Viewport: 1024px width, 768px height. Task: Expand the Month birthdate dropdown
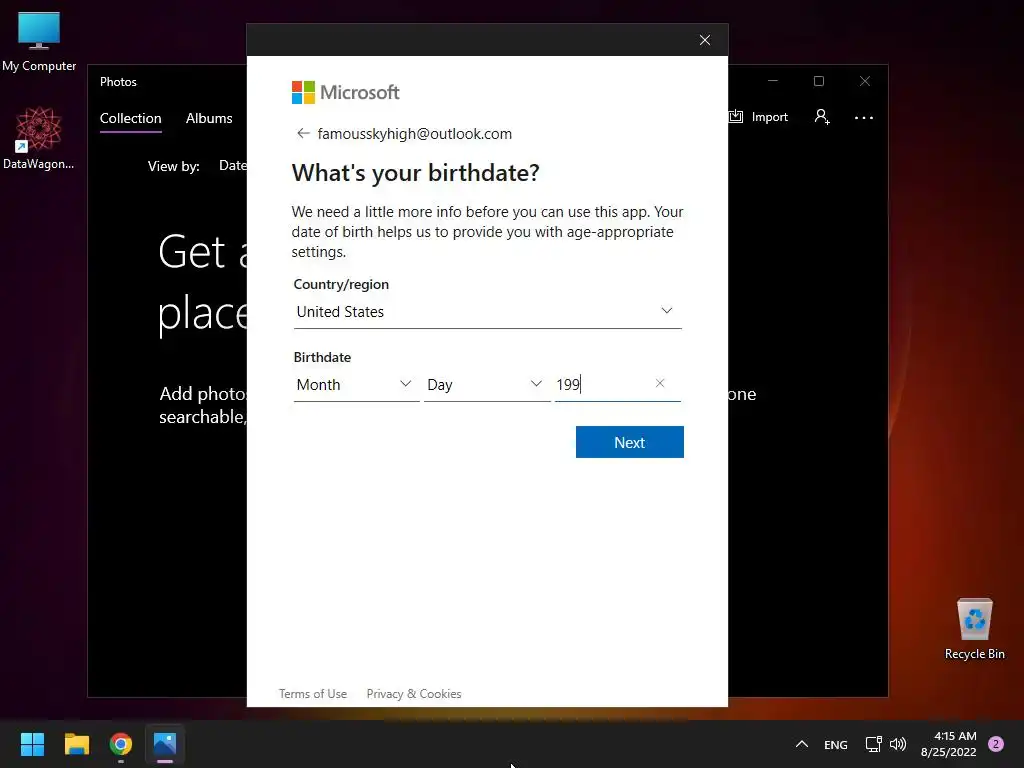tap(356, 385)
